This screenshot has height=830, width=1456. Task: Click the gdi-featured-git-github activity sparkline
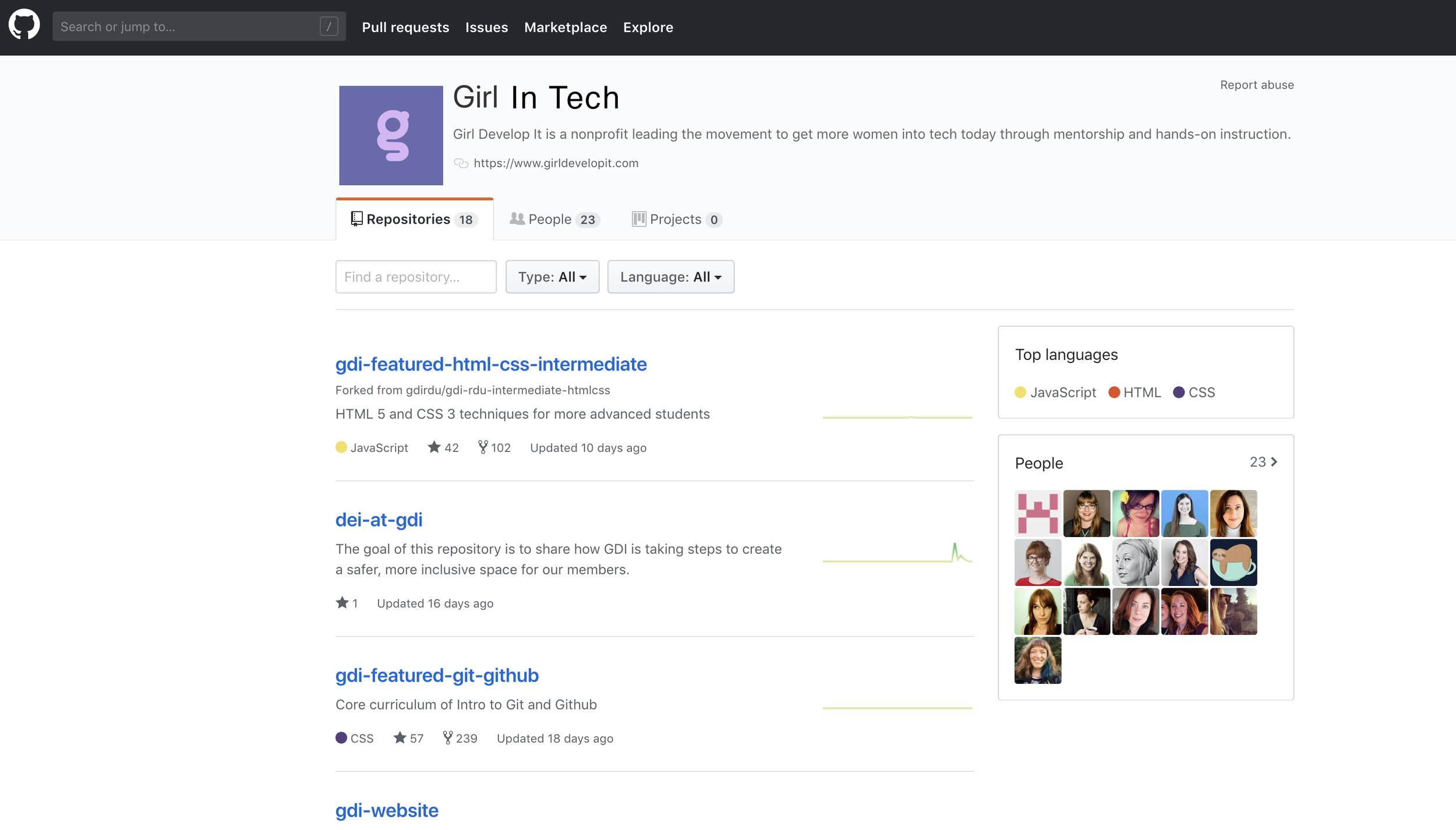point(897,708)
